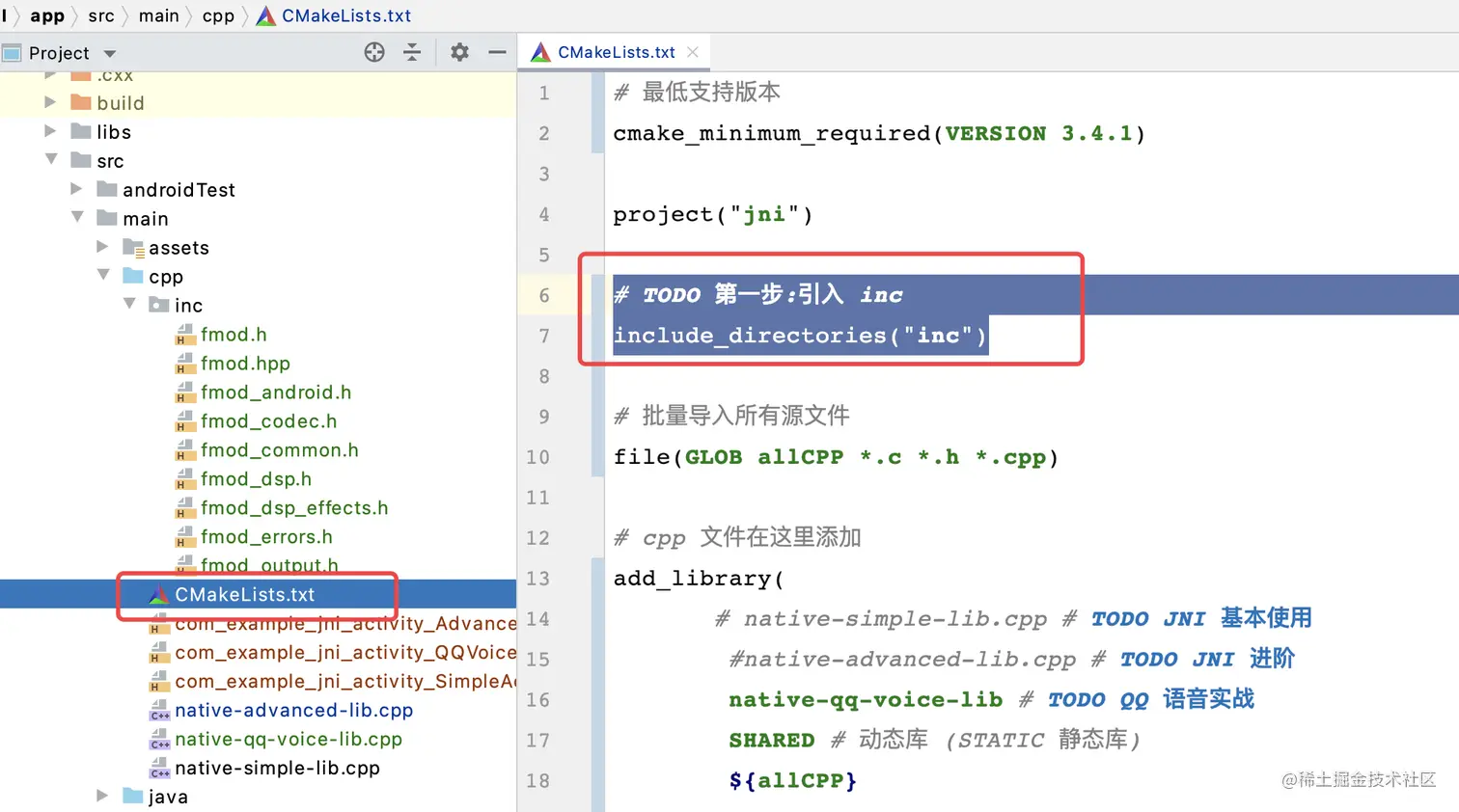
Task: Expand the libs folder arrow
Action: pyautogui.click(x=50, y=130)
